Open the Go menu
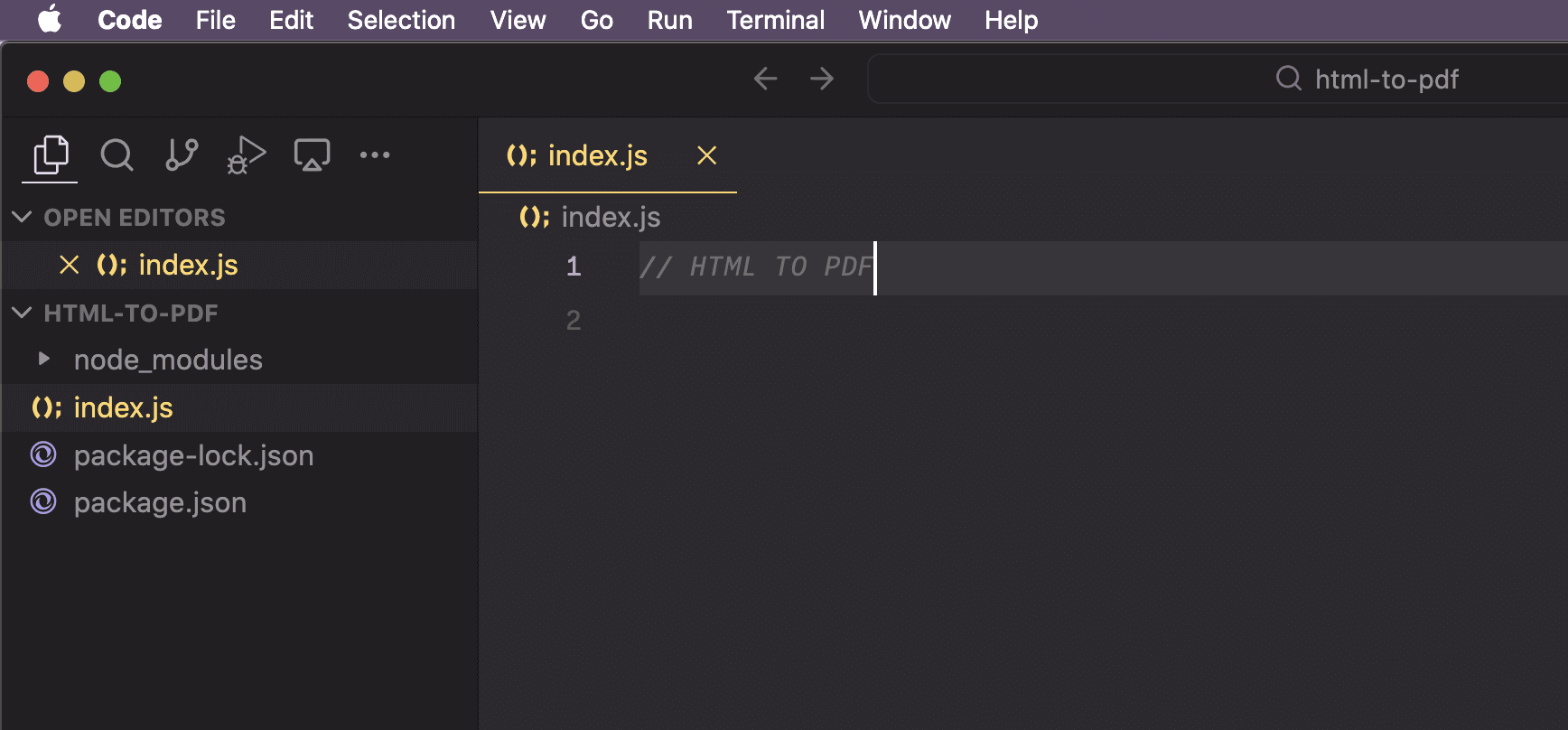 (597, 20)
